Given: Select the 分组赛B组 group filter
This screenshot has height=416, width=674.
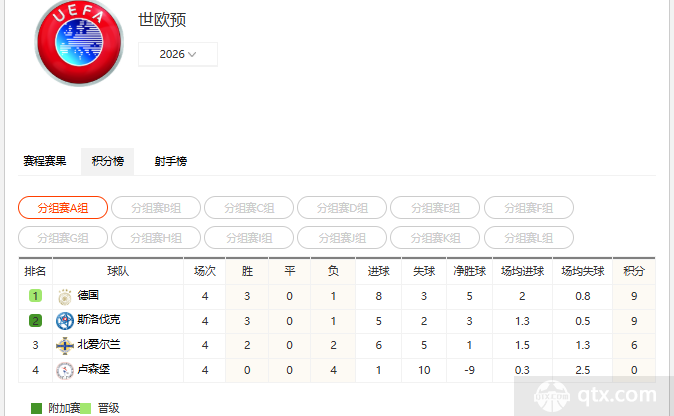Looking at the screenshot, I should pyautogui.click(x=156, y=208).
